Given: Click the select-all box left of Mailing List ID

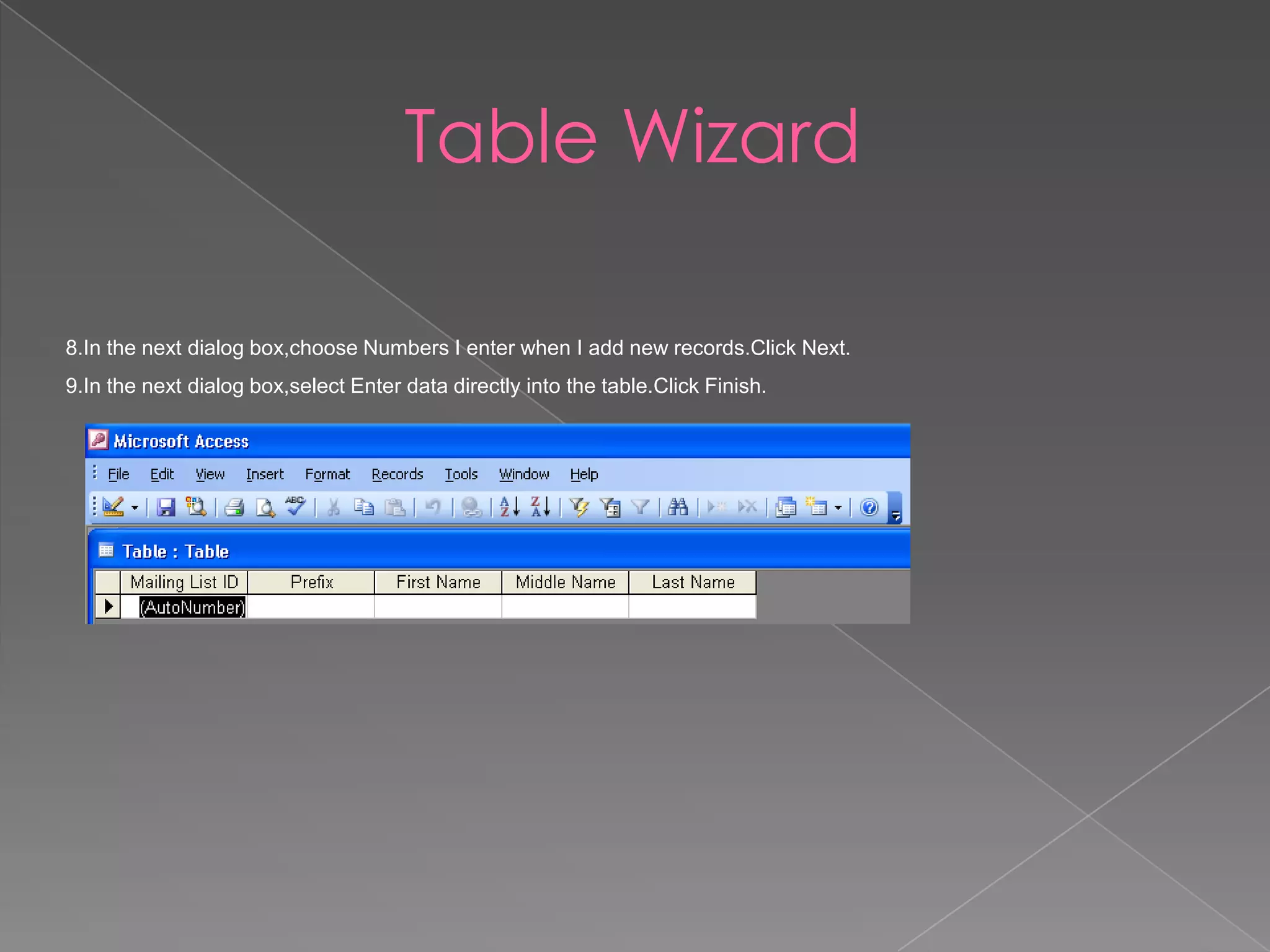Looking at the screenshot, I should tap(108, 582).
